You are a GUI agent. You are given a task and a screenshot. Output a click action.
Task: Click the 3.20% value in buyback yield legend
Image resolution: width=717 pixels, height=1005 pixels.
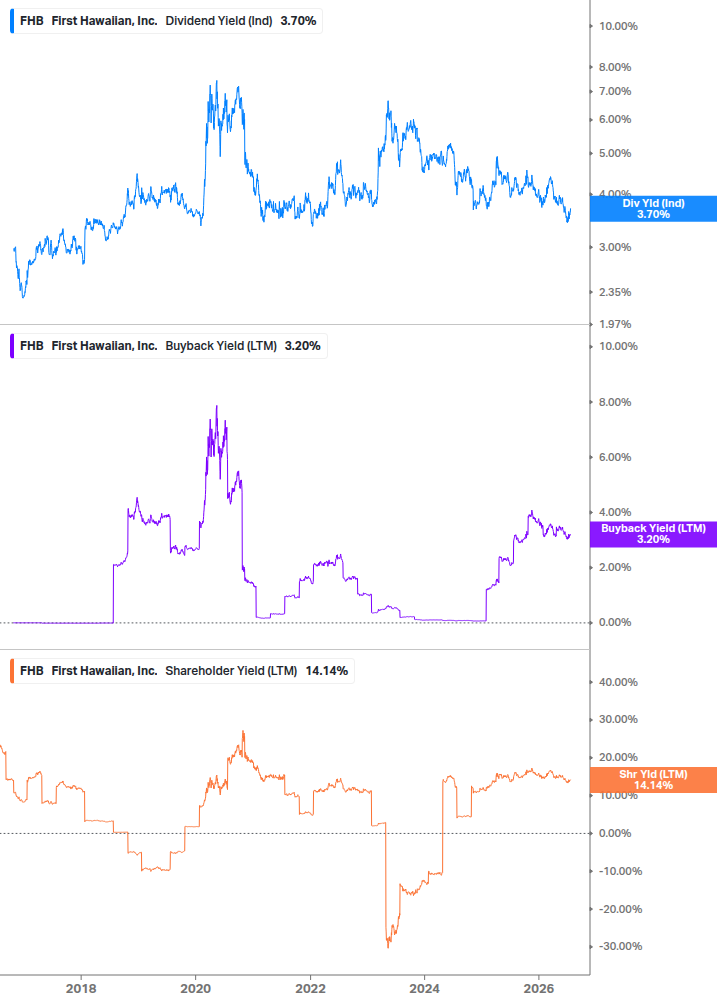(x=302, y=345)
